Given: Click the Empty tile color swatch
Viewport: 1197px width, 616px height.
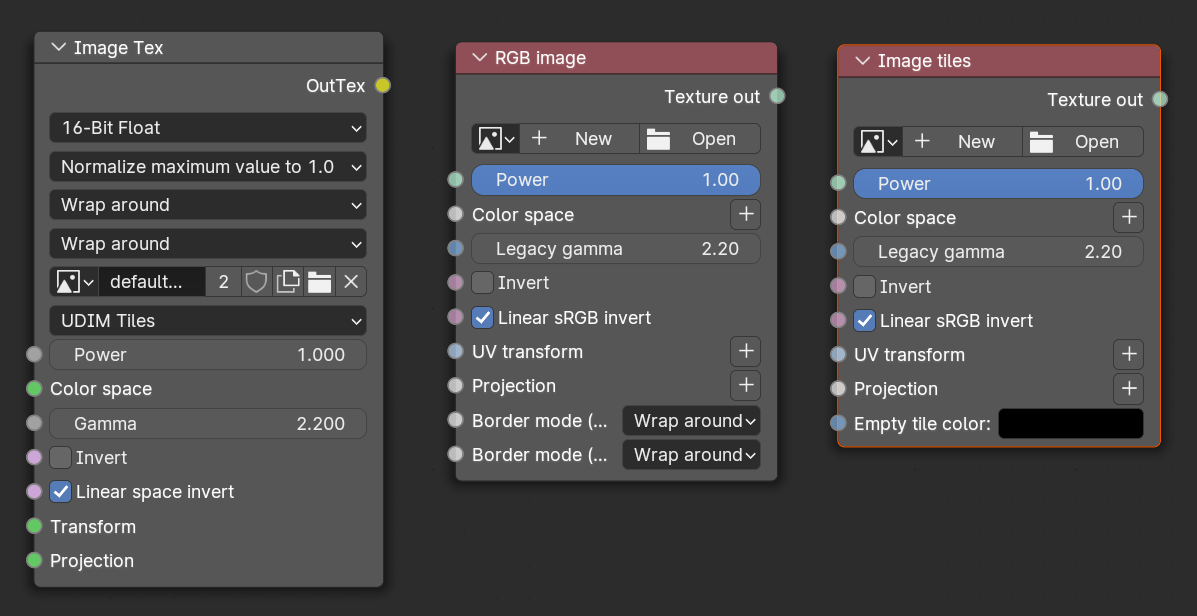Looking at the screenshot, I should [x=1070, y=424].
